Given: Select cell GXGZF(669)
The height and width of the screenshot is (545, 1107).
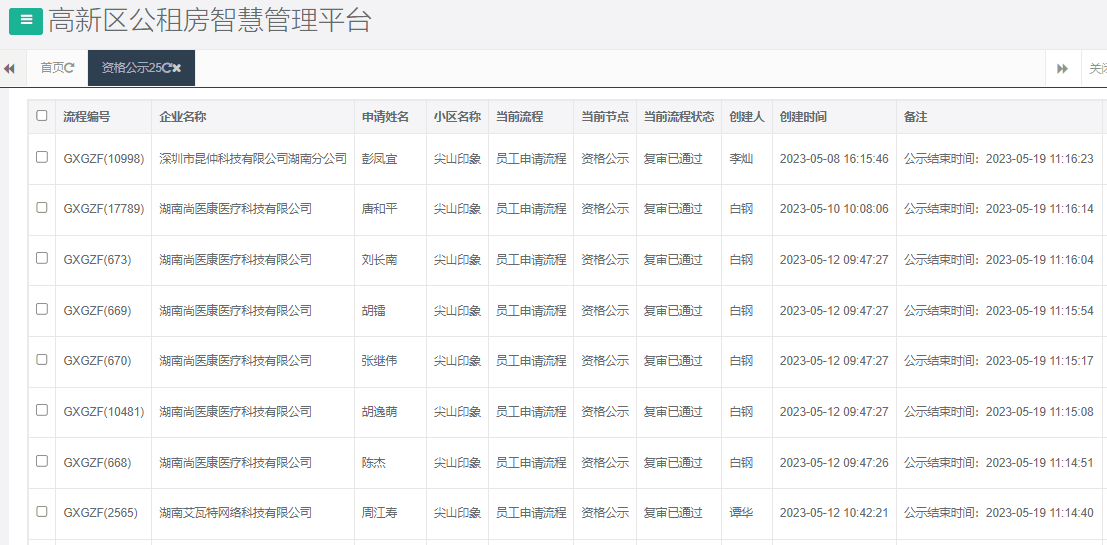Looking at the screenshot, I should tap(97, 311).
